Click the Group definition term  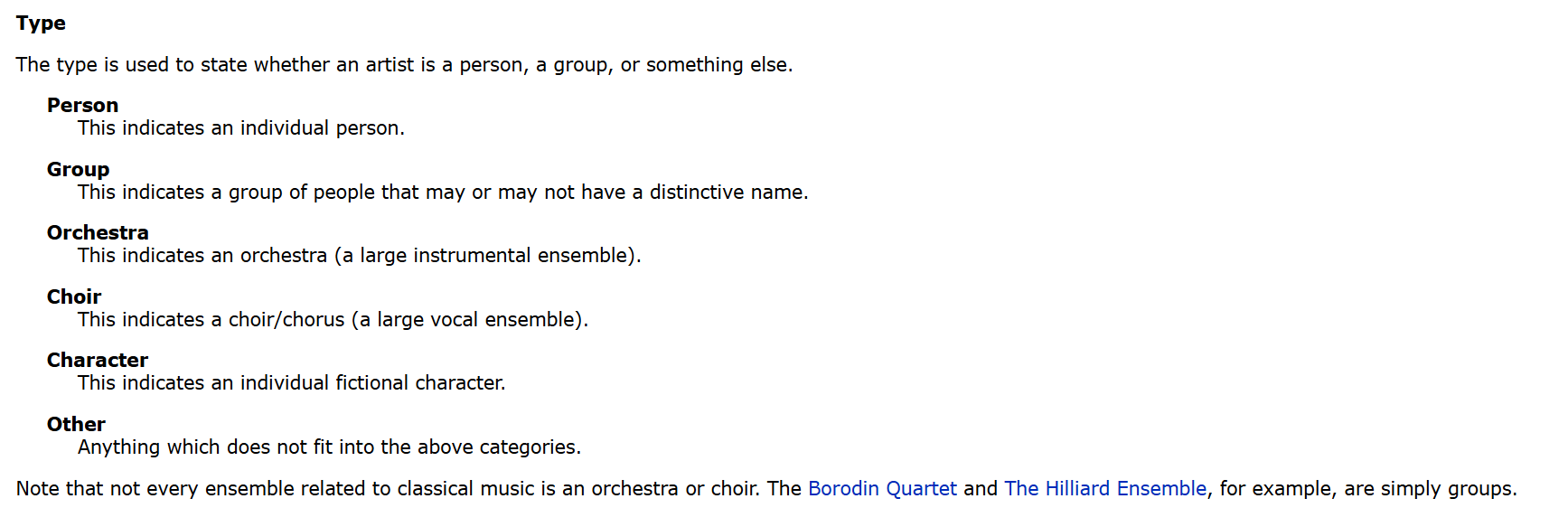(78, 170)
